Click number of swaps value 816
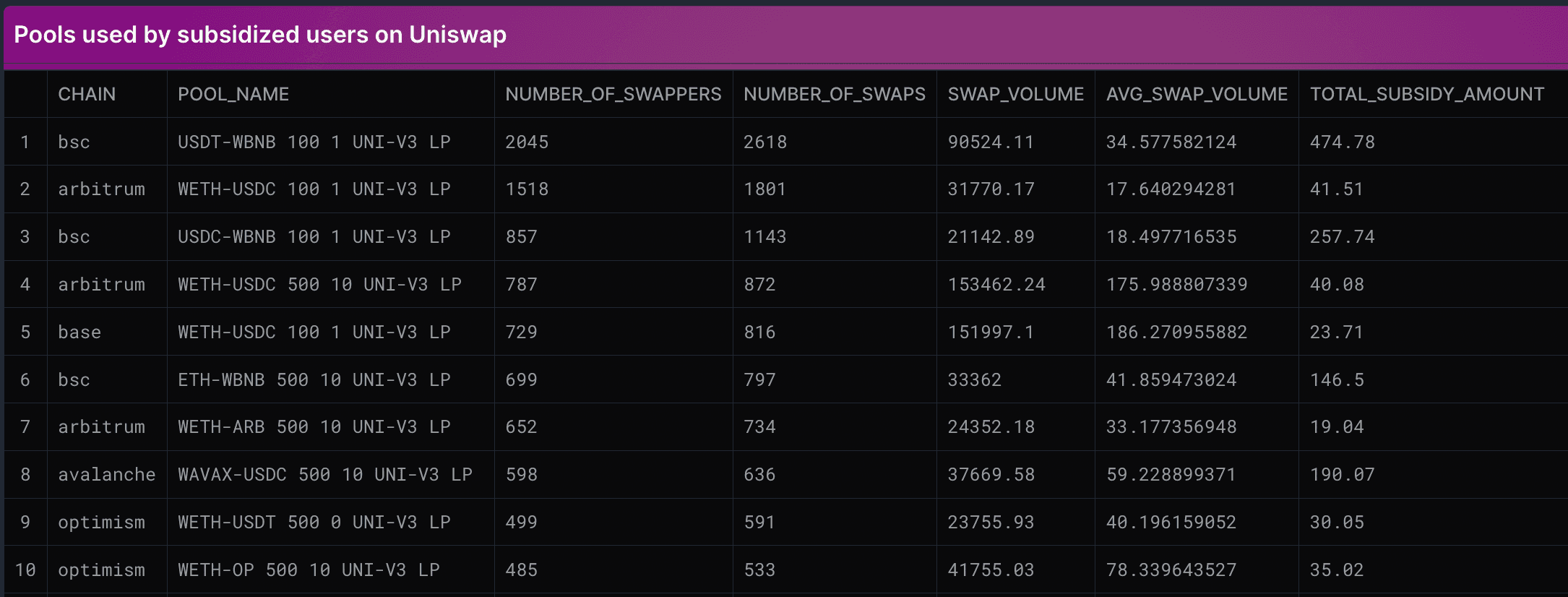This screenshot has height=597, width=1568. 759,332
